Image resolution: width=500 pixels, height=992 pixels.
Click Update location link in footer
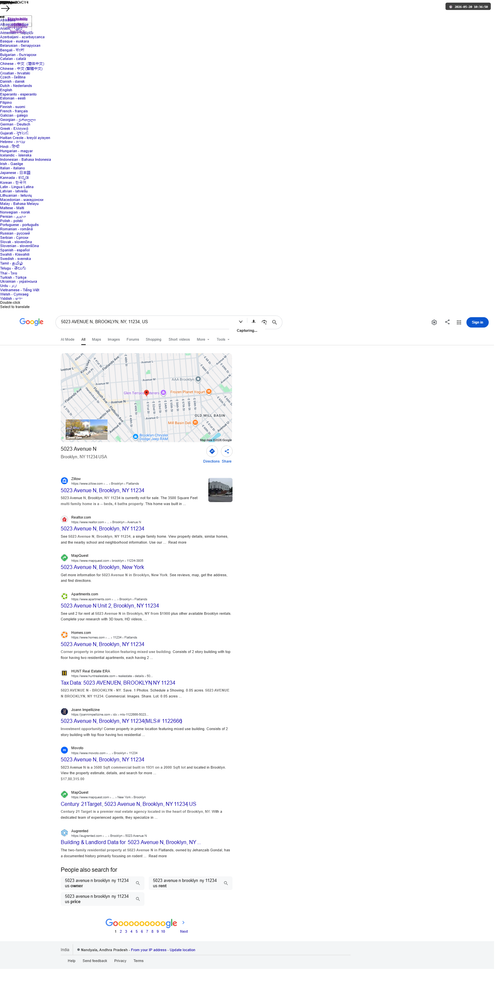click(182, 950)
